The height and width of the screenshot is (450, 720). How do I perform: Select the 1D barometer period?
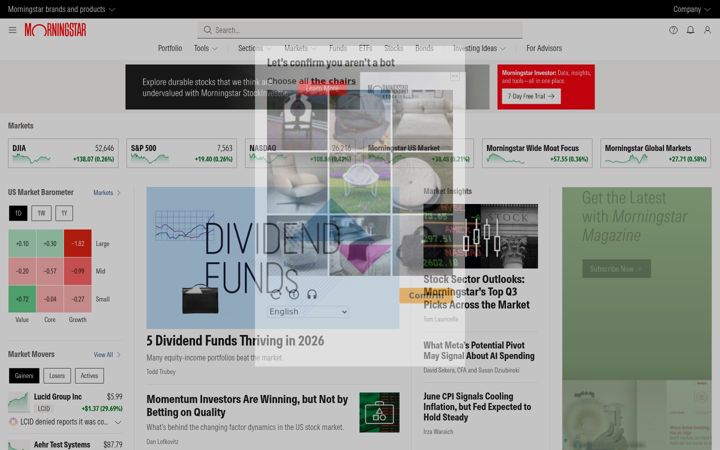click(x=18, y=213)
